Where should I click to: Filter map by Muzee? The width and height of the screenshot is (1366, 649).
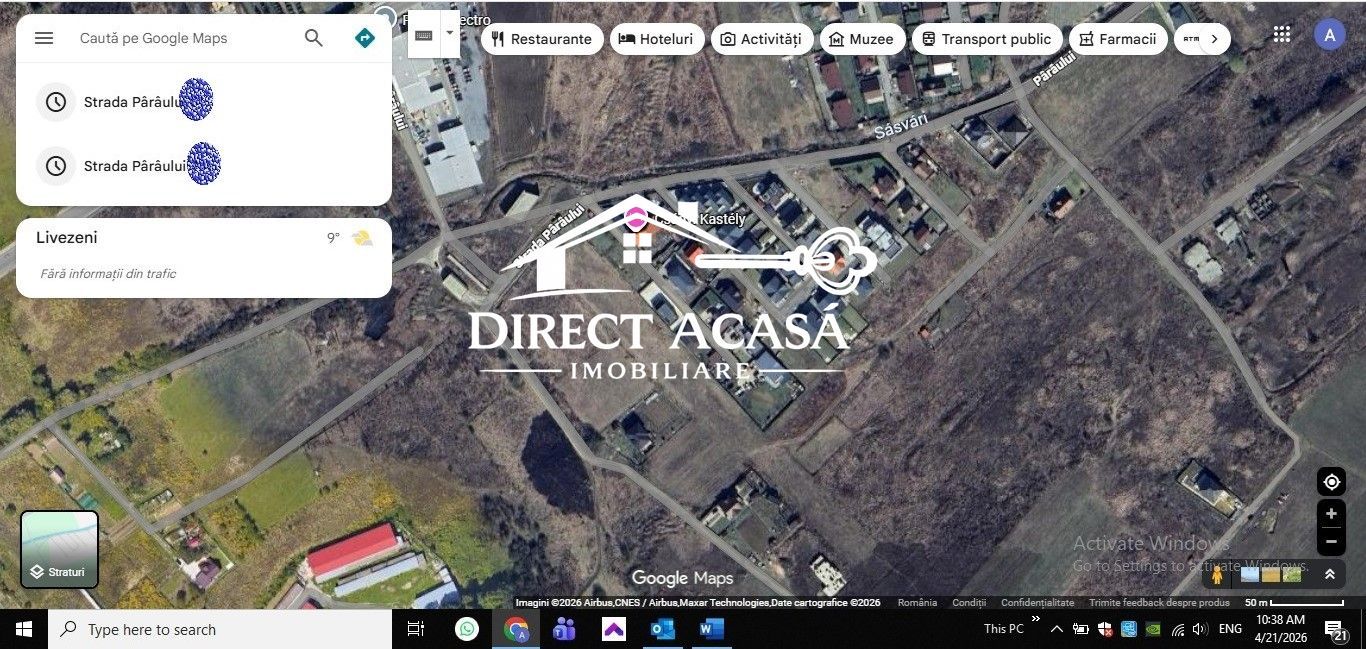tap(862, 39)
